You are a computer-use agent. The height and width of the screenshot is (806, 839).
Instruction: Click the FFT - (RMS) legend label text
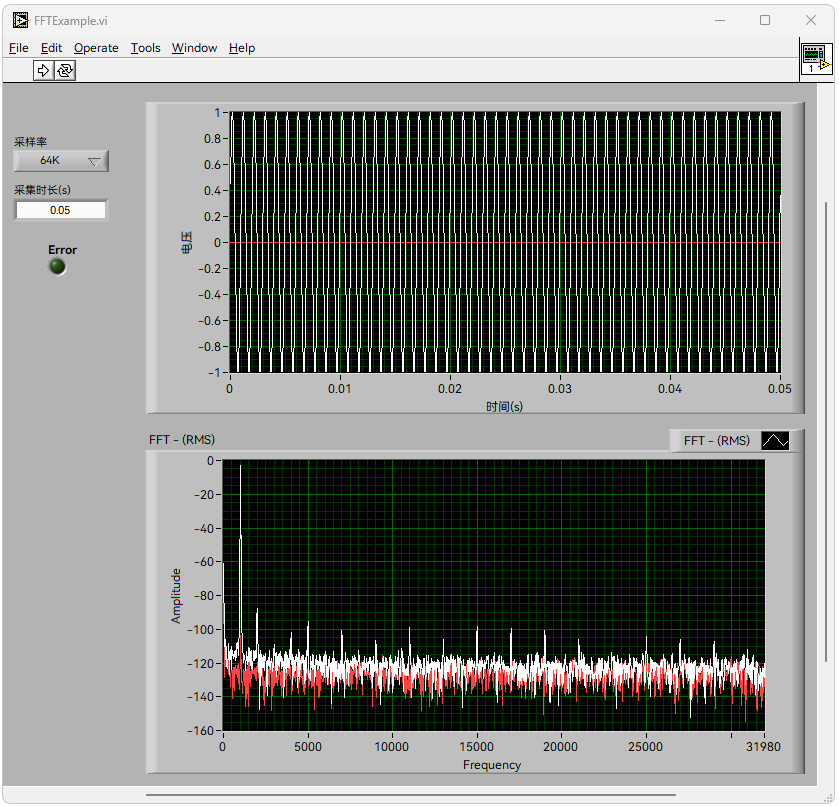(716, 441)
